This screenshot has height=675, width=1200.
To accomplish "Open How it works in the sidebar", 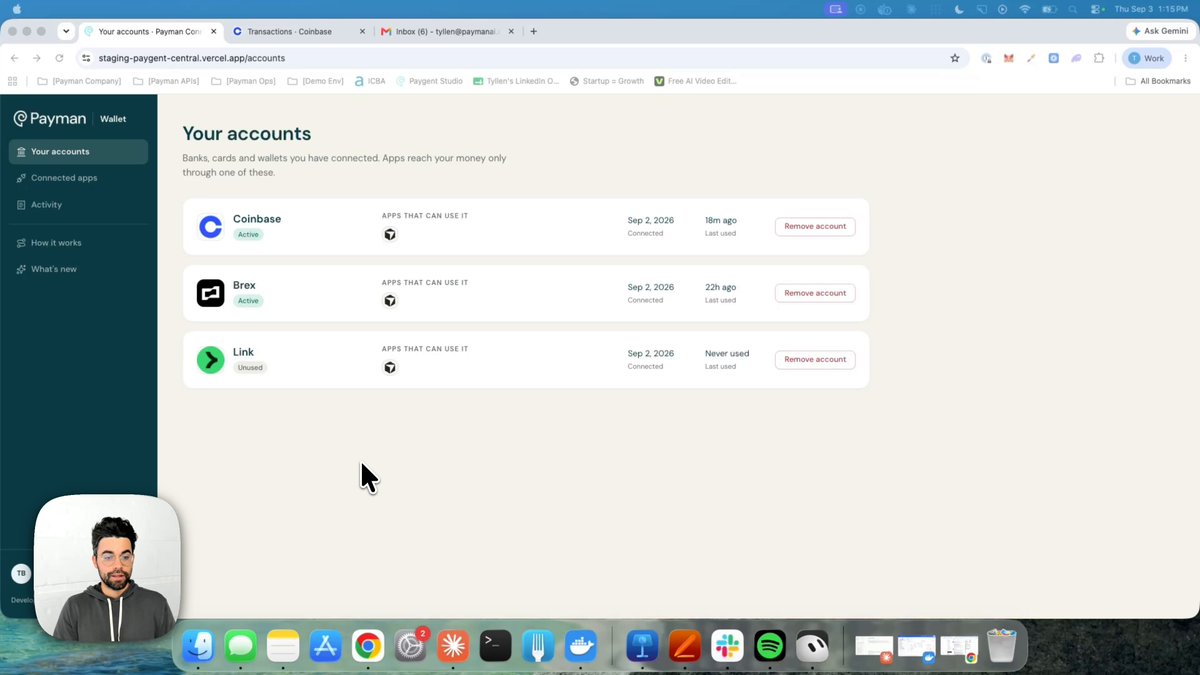I will coord(78,243).
